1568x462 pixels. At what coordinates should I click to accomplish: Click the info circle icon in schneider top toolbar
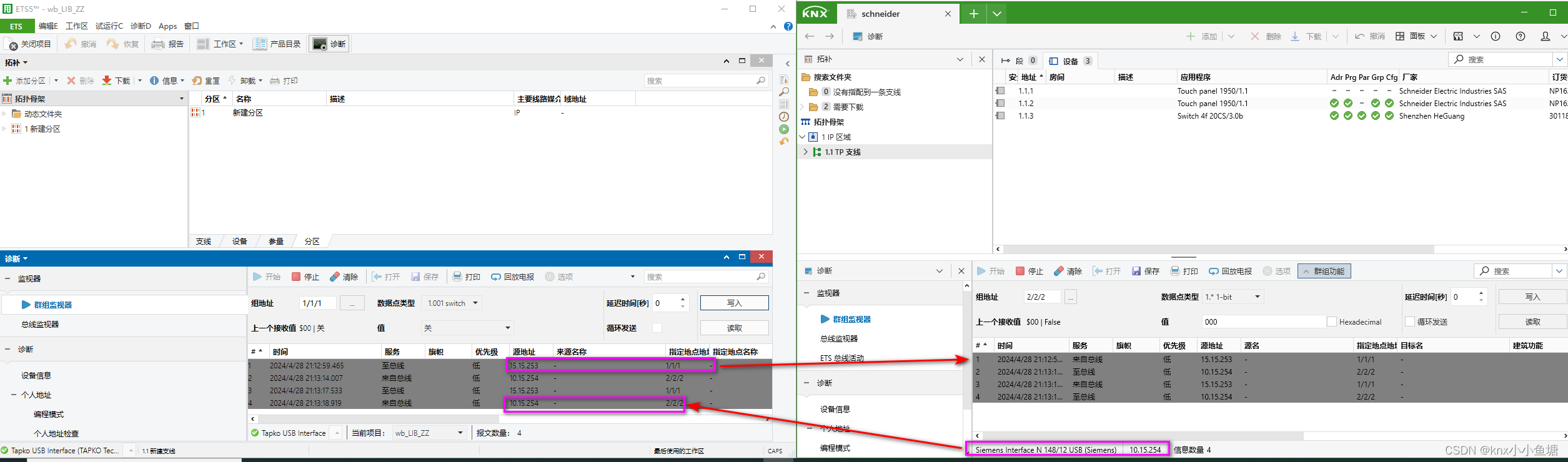1496,36
